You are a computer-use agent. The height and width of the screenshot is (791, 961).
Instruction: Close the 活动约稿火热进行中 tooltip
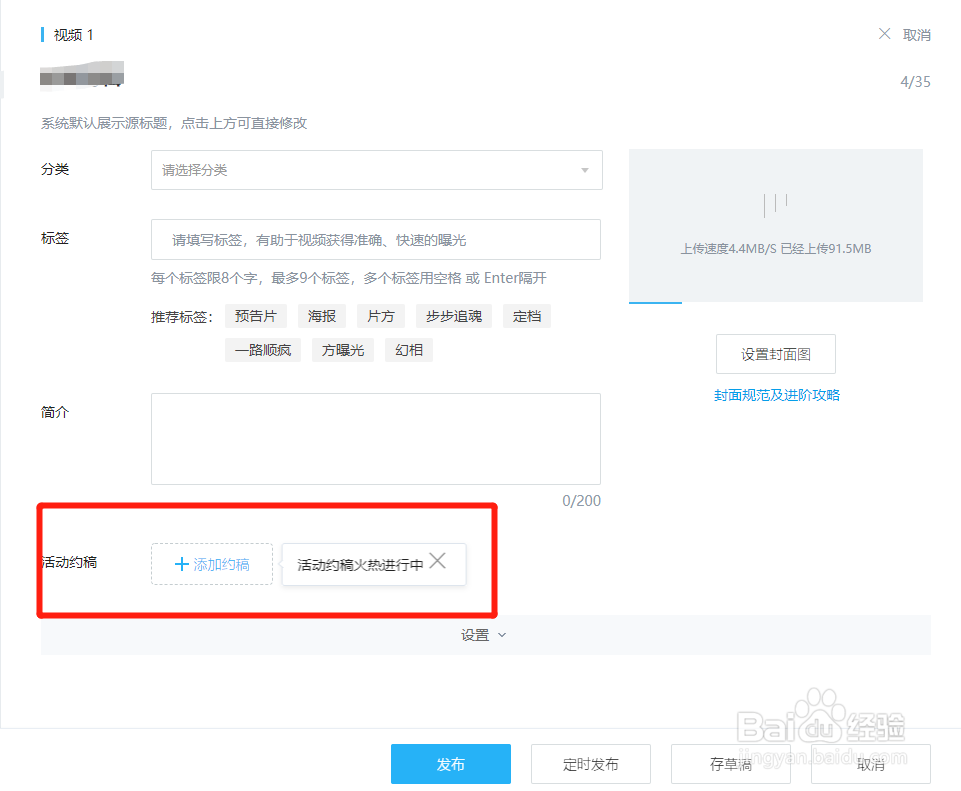(437, 561)
